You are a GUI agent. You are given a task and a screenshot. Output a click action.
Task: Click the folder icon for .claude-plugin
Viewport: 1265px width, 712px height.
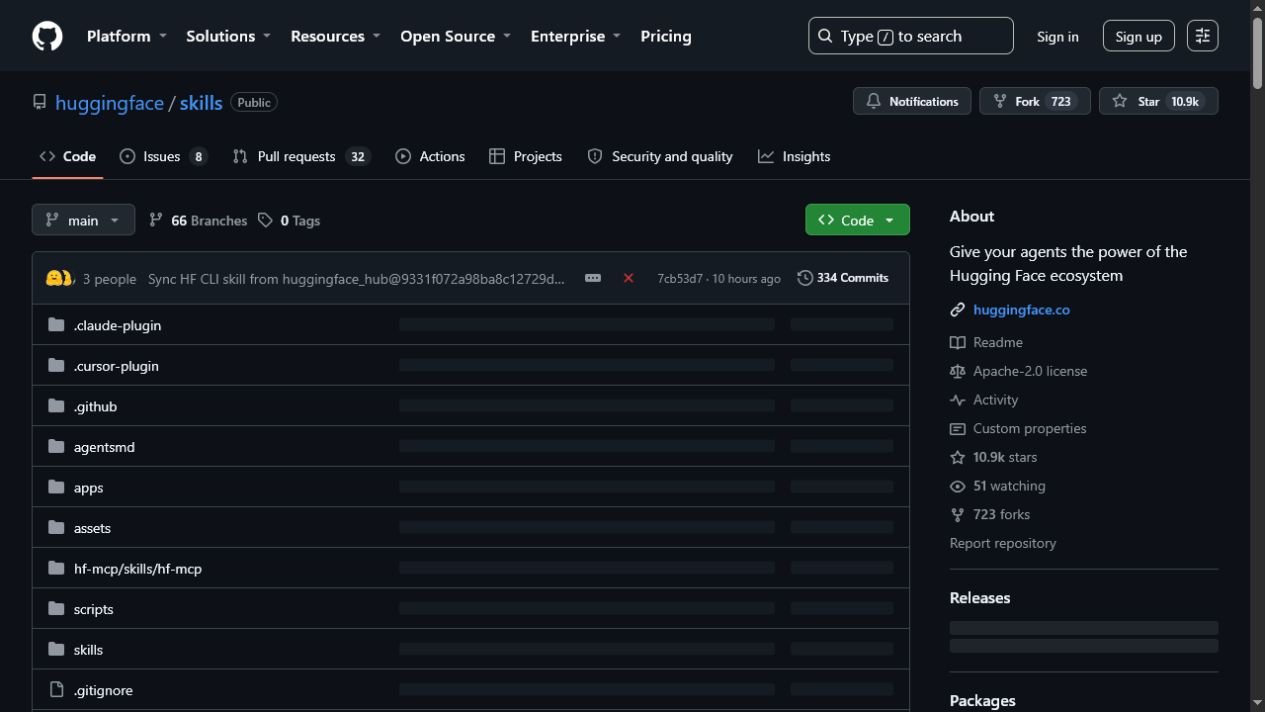56,325
